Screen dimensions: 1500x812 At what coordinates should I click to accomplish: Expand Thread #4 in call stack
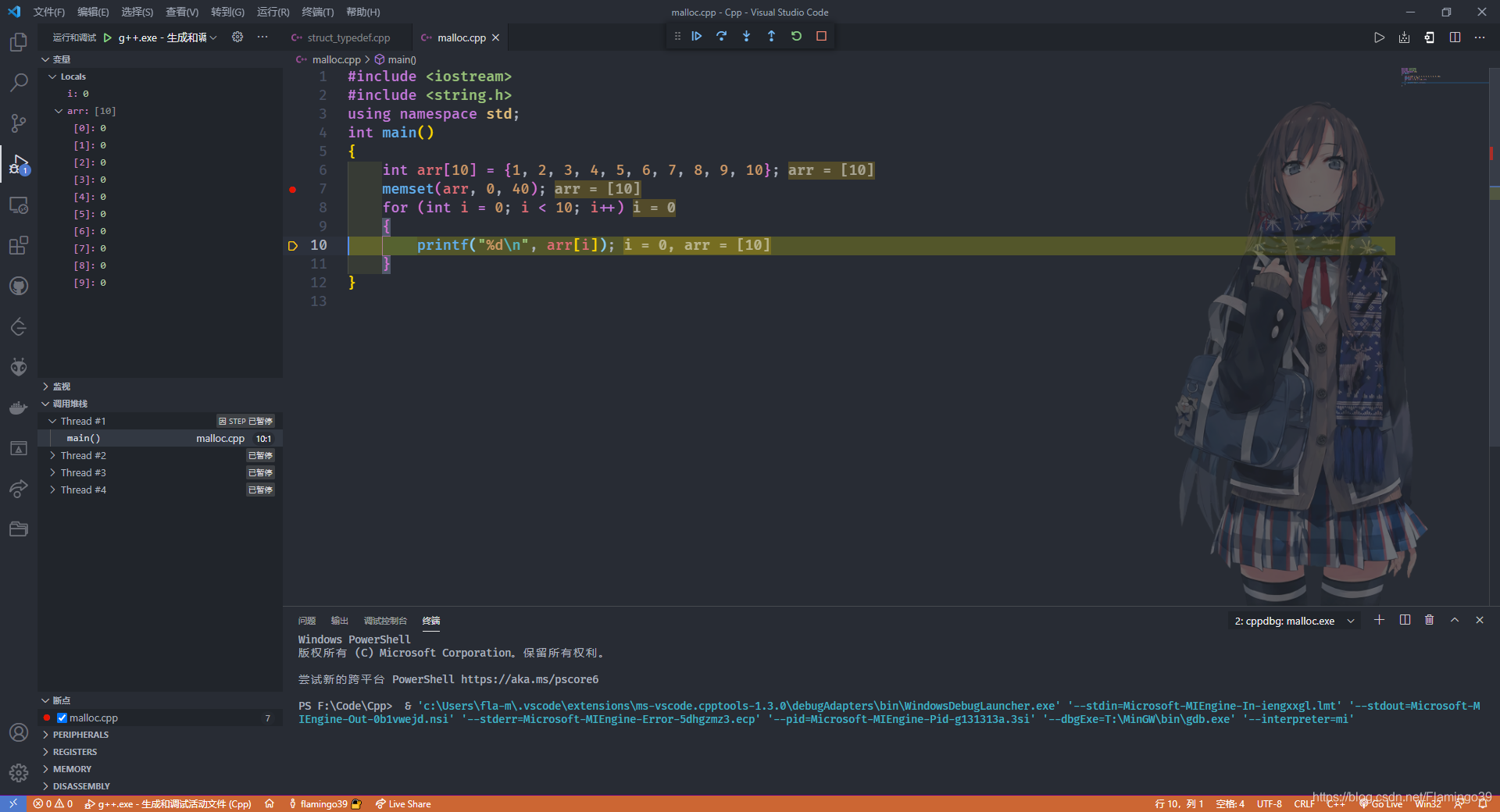click(x=52, y=490)
